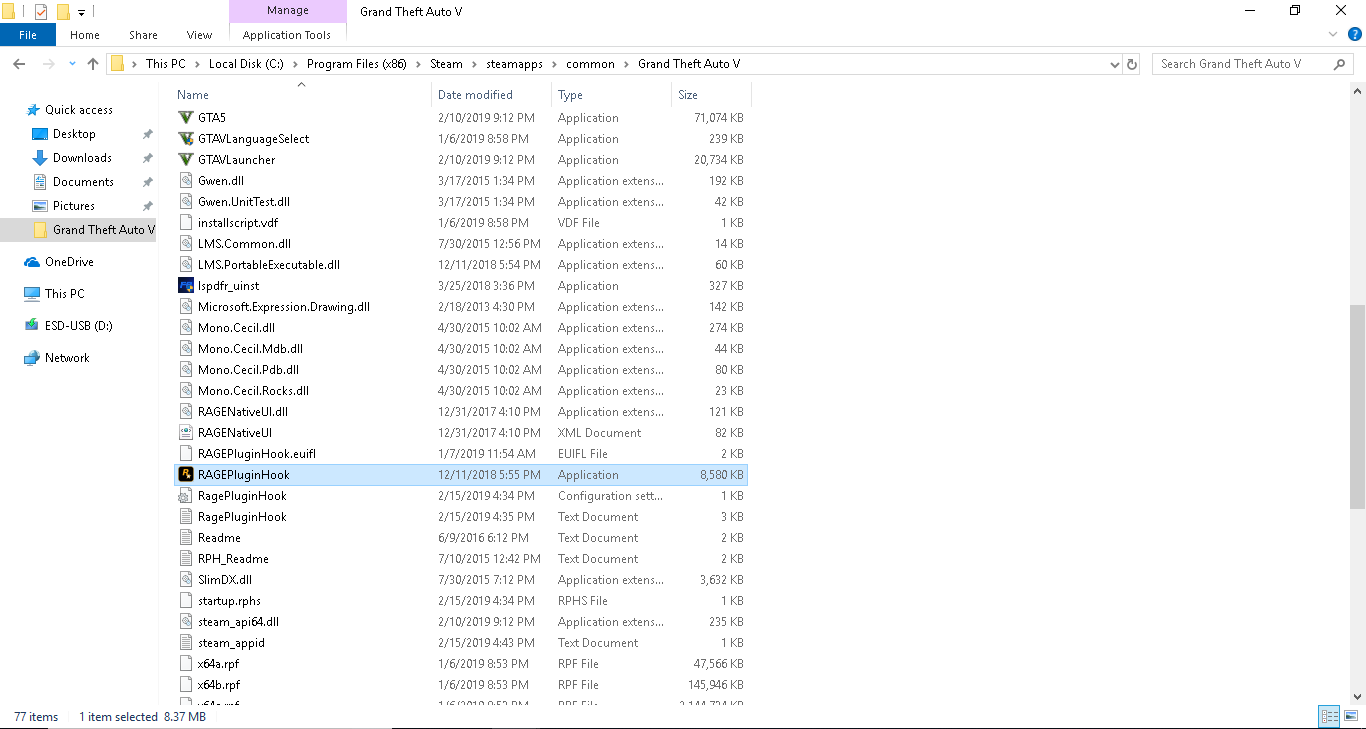Select the LMS.PortableExecutable.dll file

(x=269, y=265)
